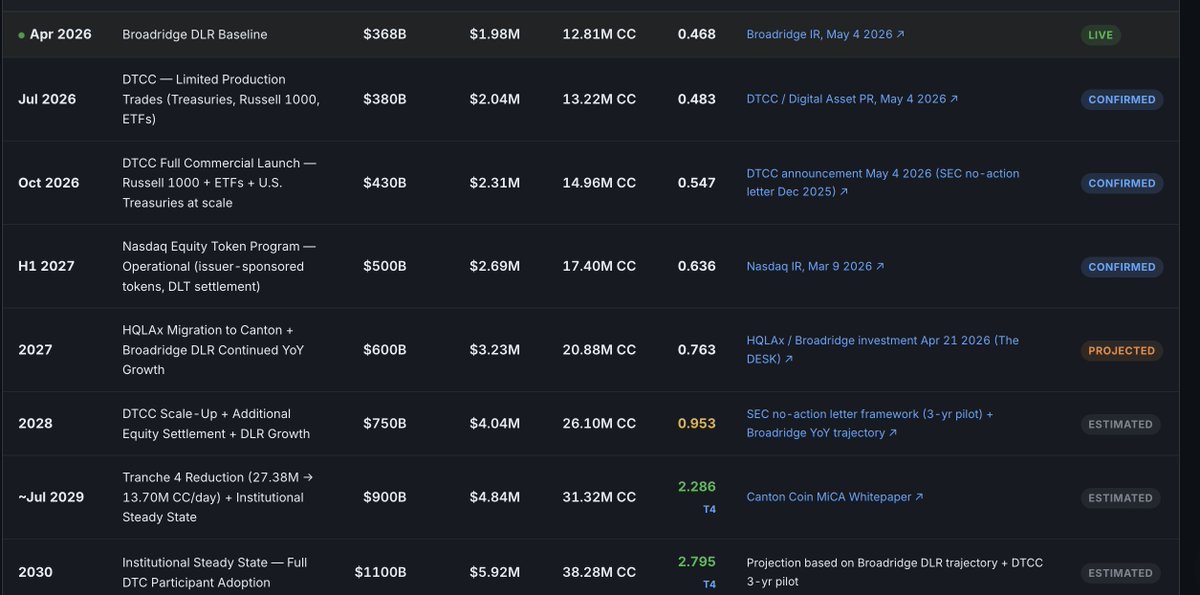
Task: Click the $750B value
Action: [x=385, y=423]
